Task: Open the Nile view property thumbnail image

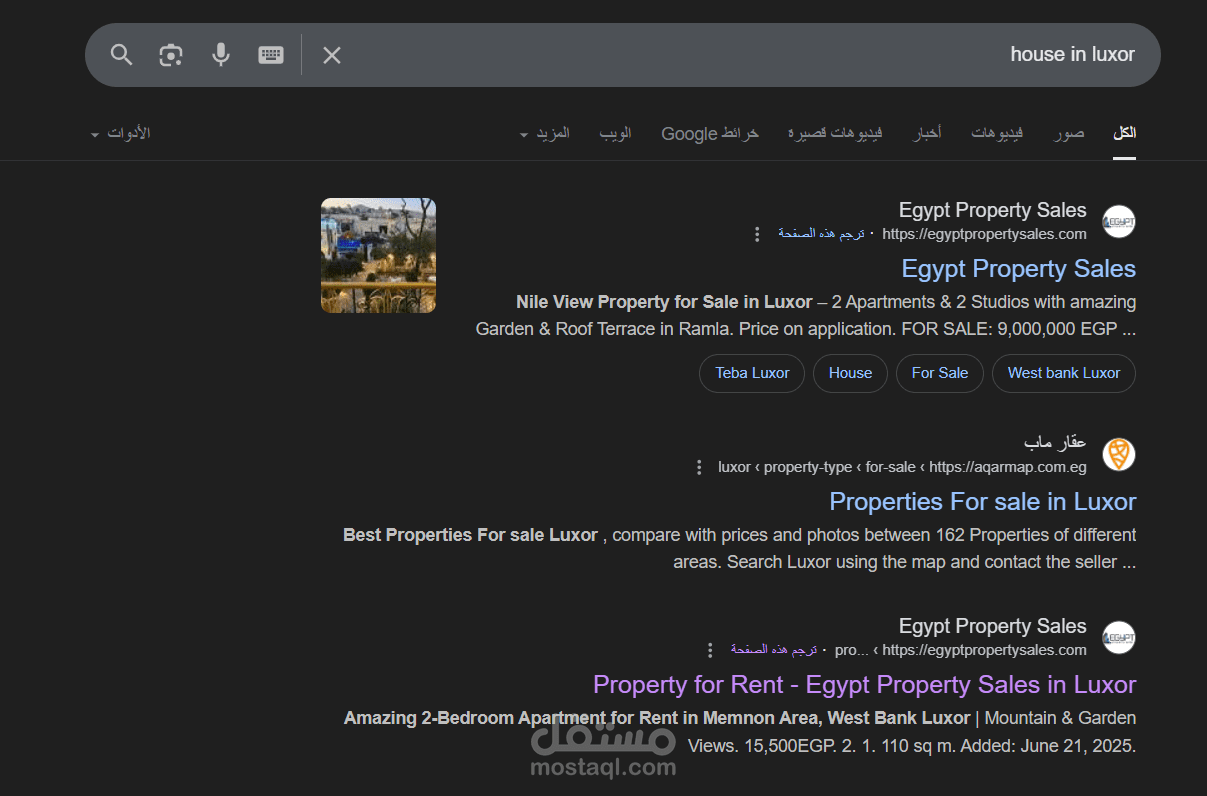Action: (378, 255)
